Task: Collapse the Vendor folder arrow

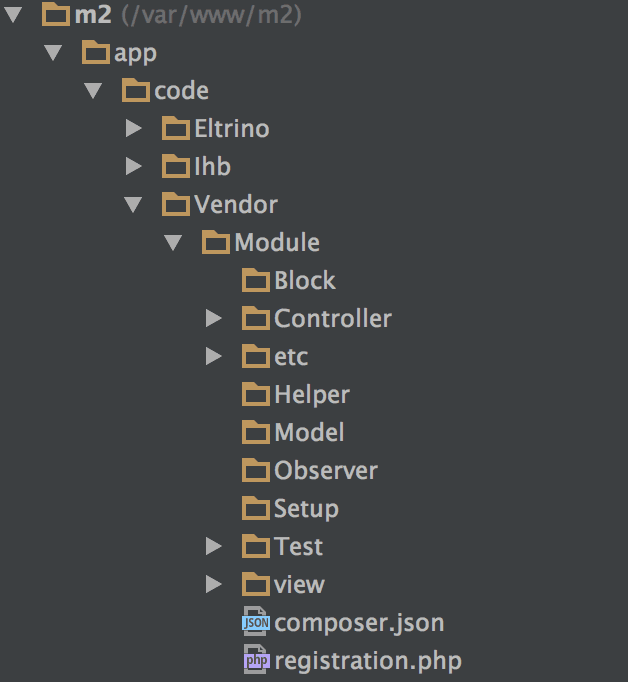Action: pyautogui.click(x=134, y=205)
